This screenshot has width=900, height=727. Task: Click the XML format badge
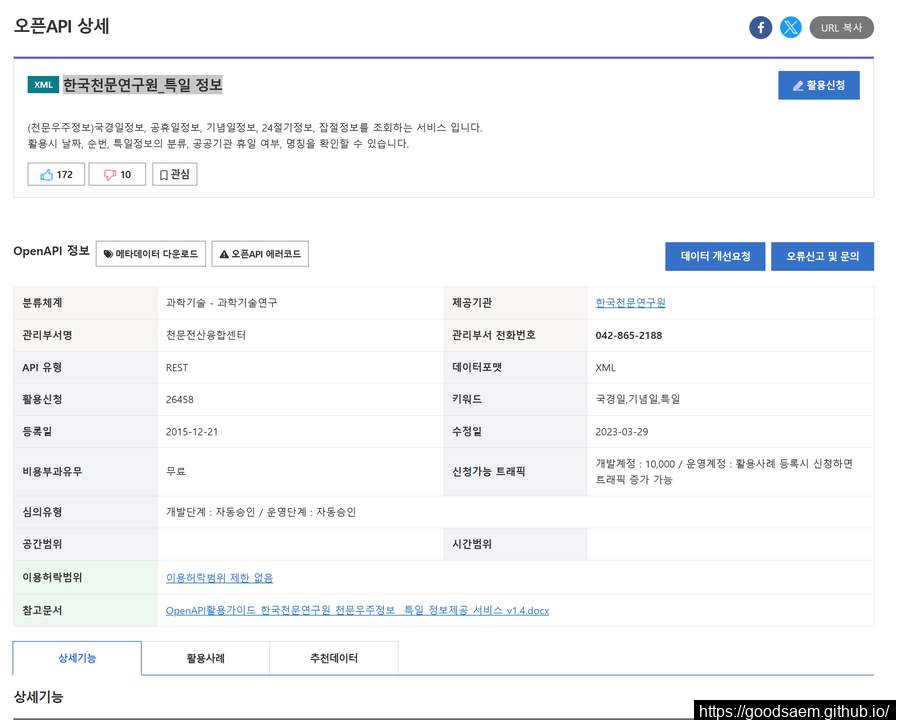click(43, 85)
